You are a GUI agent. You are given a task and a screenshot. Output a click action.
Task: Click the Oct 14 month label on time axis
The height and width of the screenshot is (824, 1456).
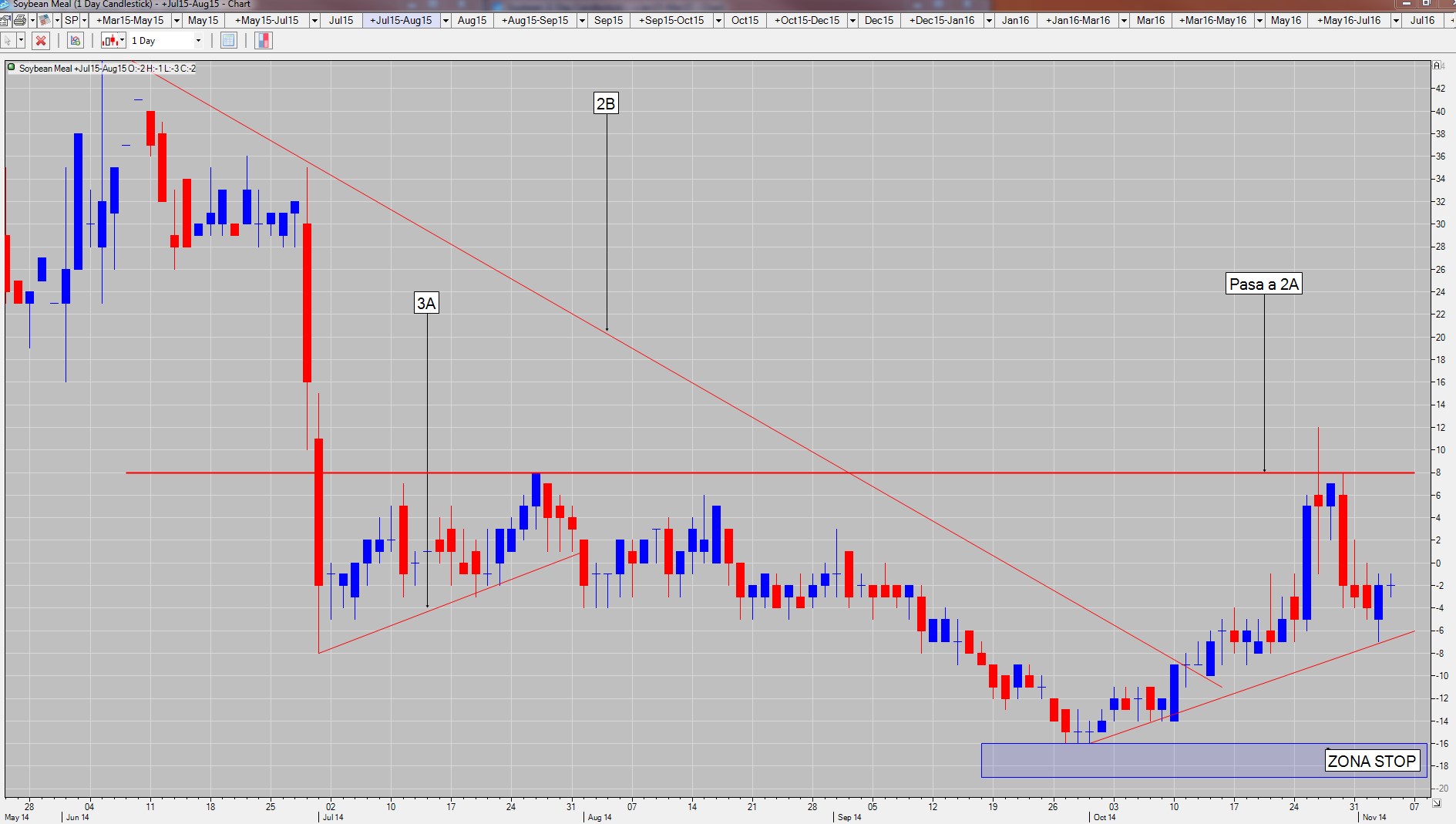tap(1105, 817)
